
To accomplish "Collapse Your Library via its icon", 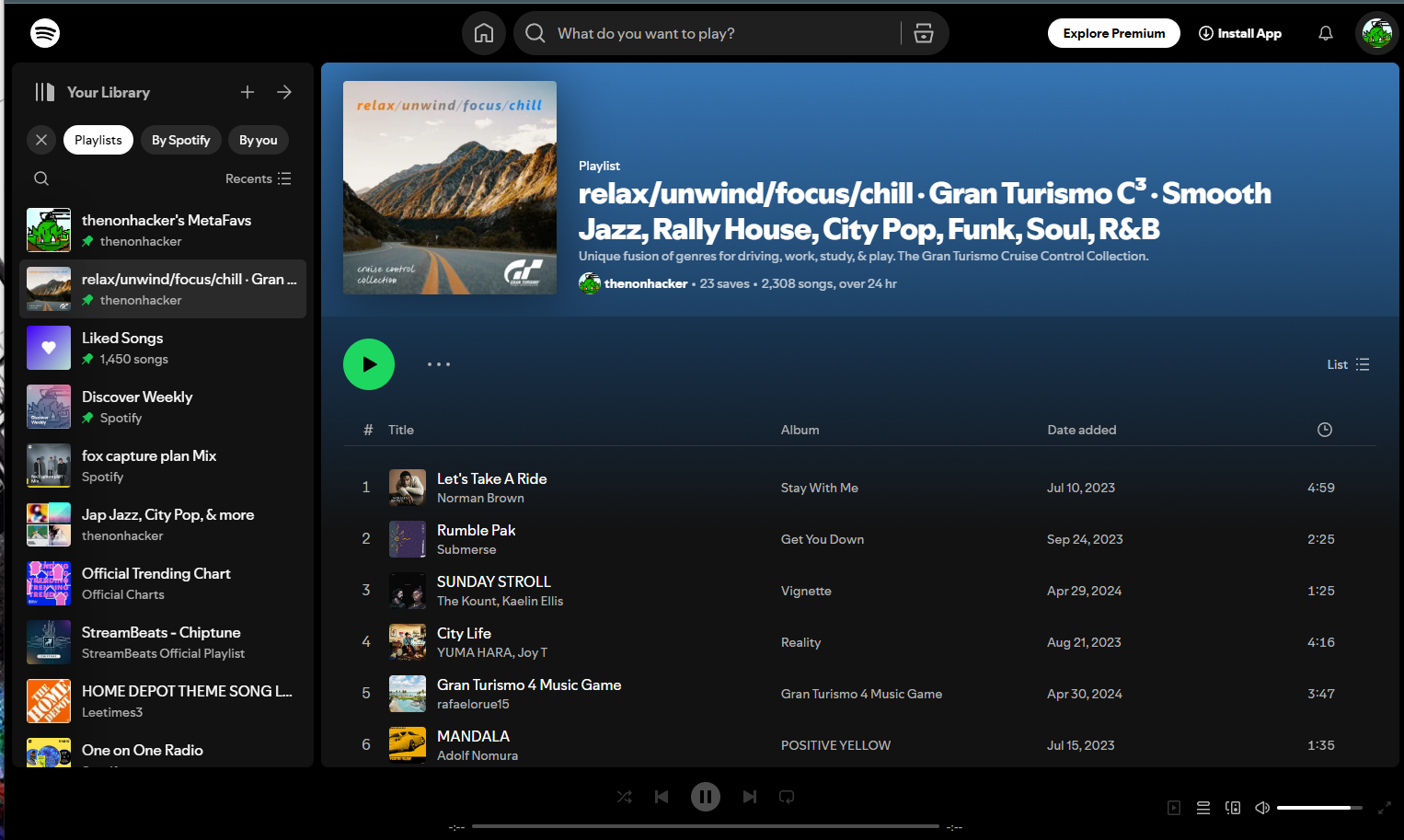I will 44,92.
